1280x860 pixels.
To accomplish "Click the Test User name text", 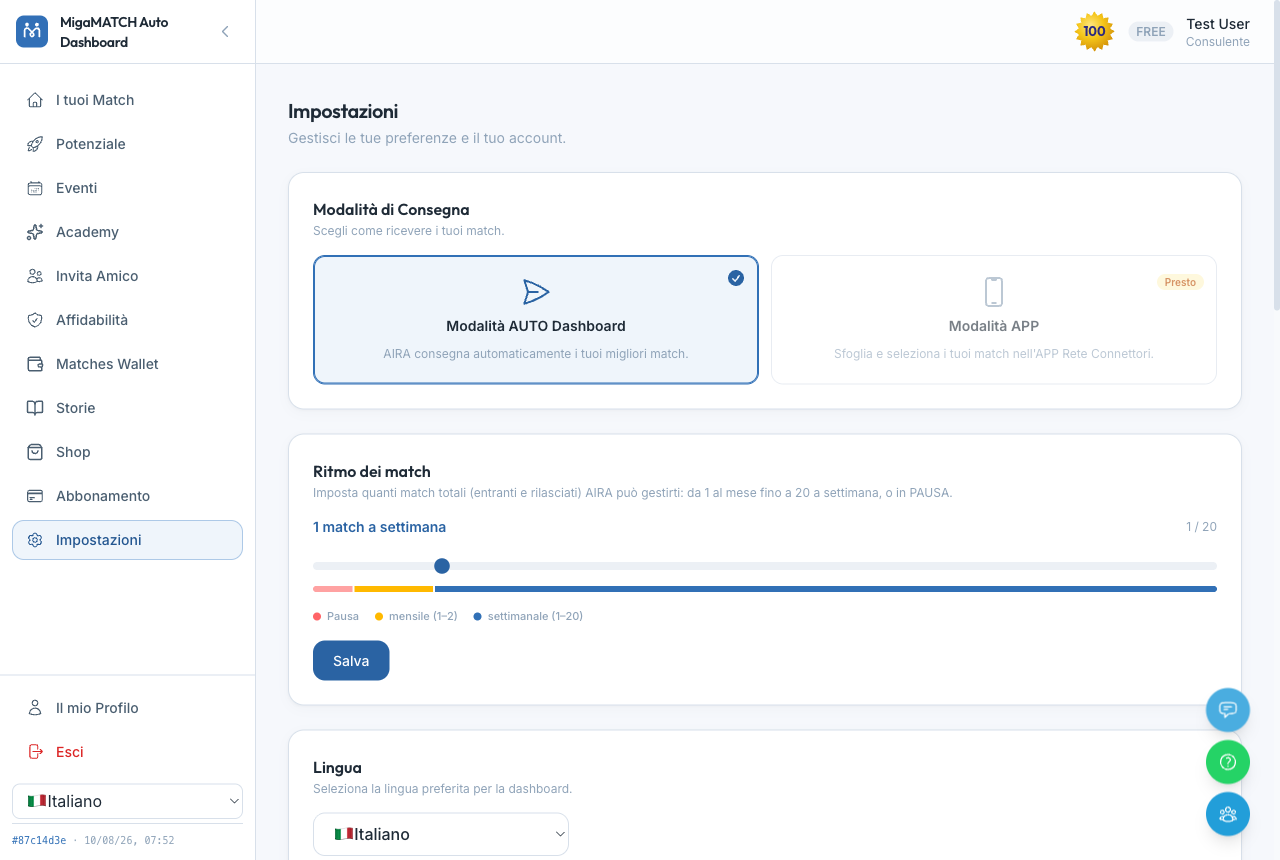I will point(1218,24).
